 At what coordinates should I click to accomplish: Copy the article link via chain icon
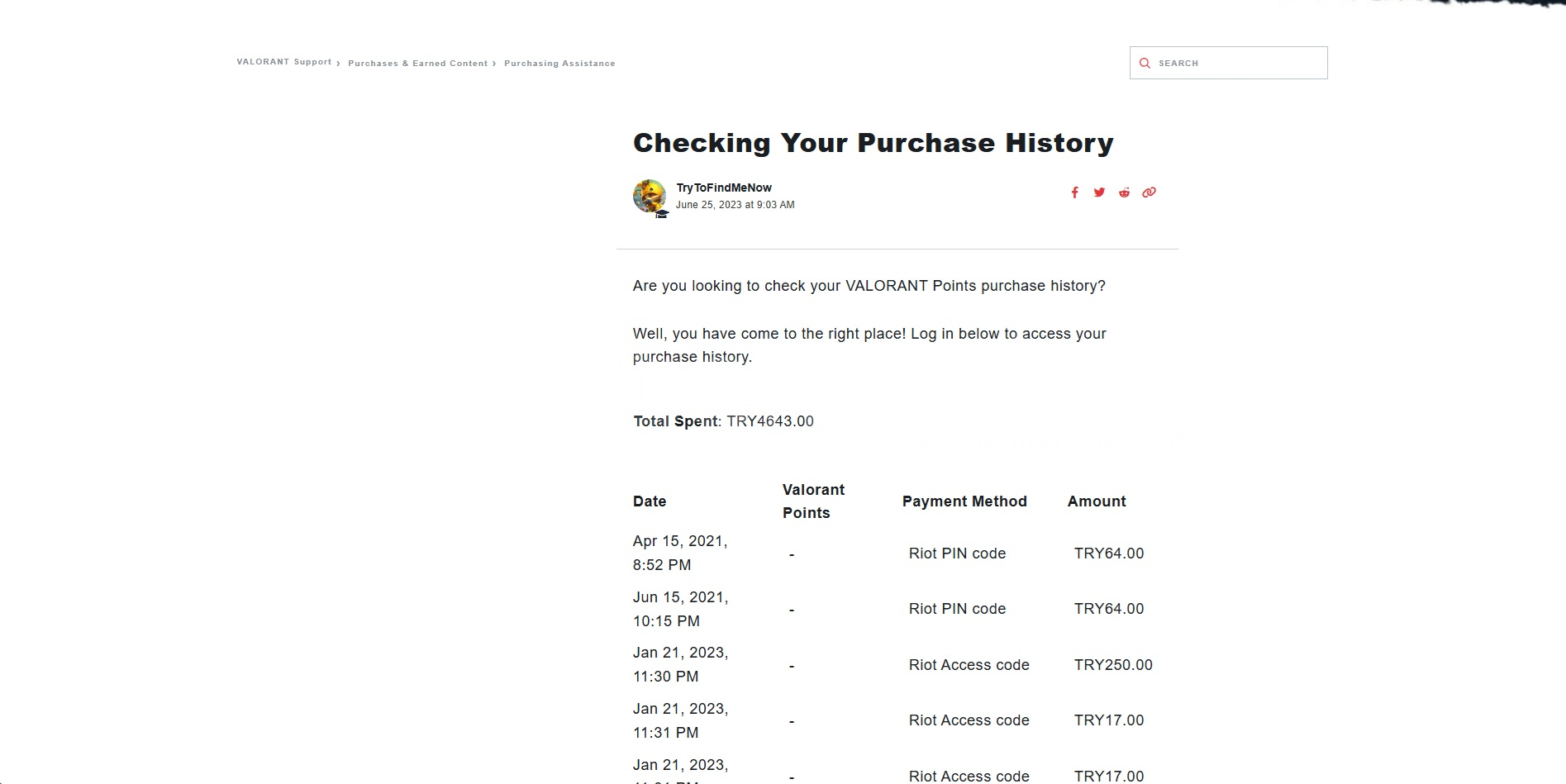[1149, 192]
